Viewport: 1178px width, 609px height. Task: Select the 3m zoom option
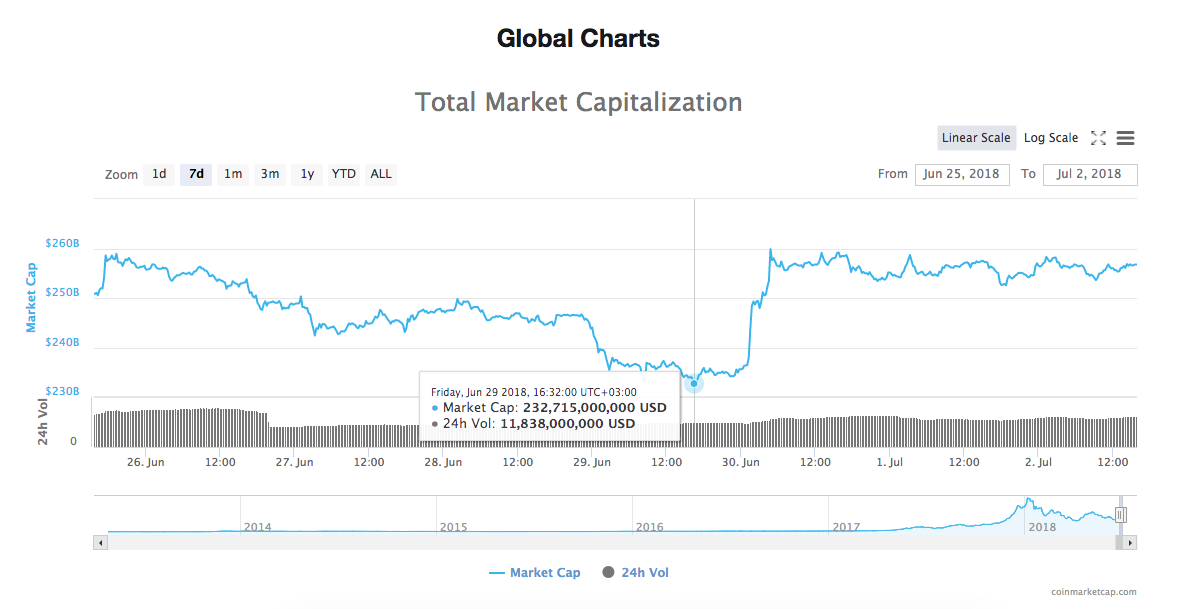(269, 174)
